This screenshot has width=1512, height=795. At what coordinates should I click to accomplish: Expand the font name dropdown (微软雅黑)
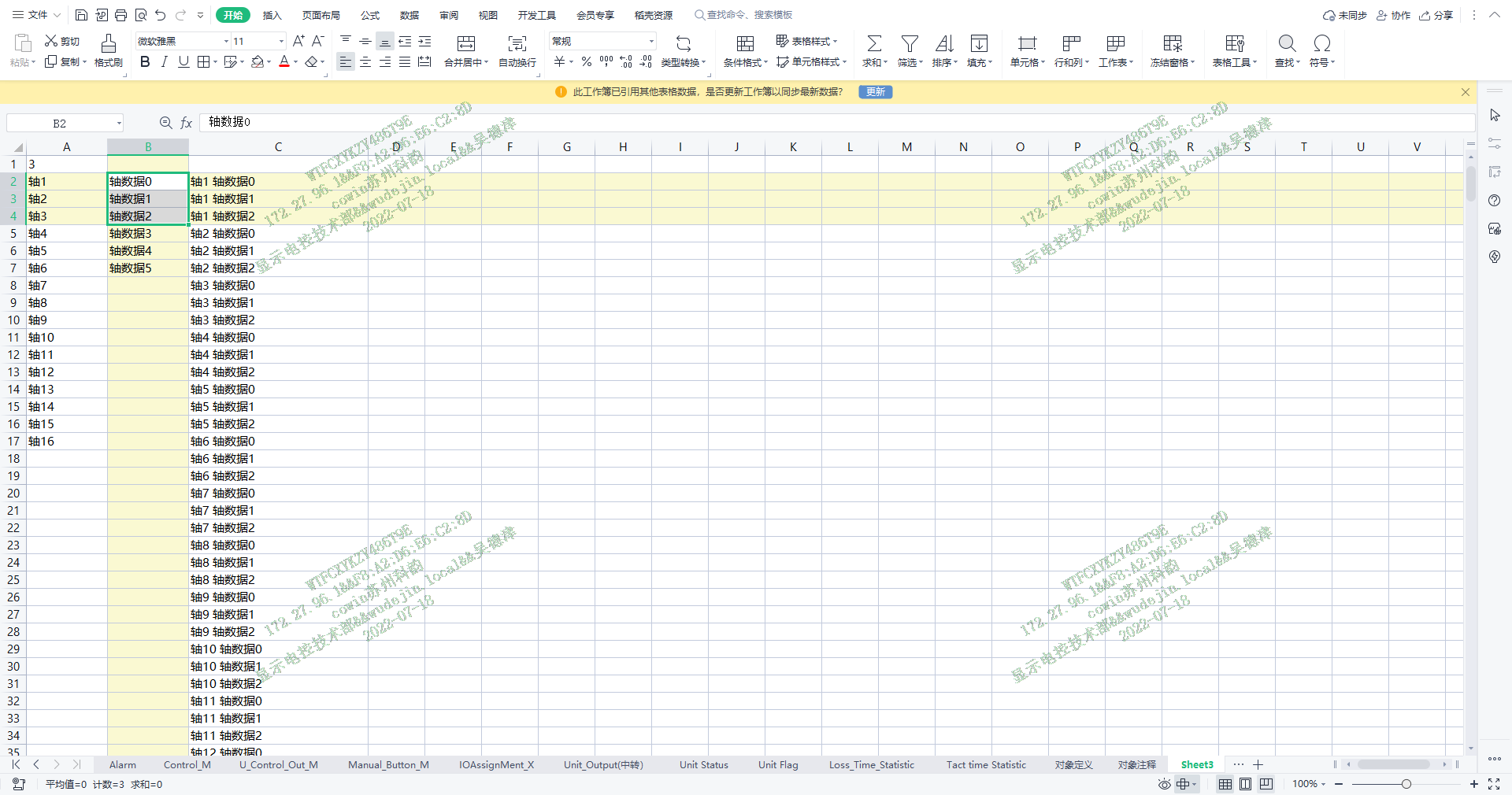click(x=226, y=42)
